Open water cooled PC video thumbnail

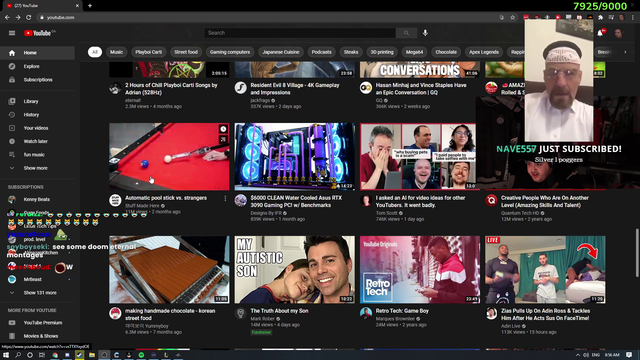[x=295, y=157]
